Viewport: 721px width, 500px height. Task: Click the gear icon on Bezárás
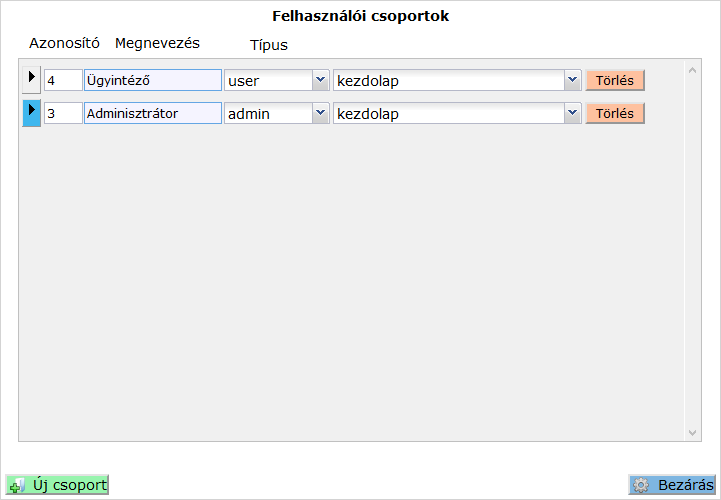point(642,486)
